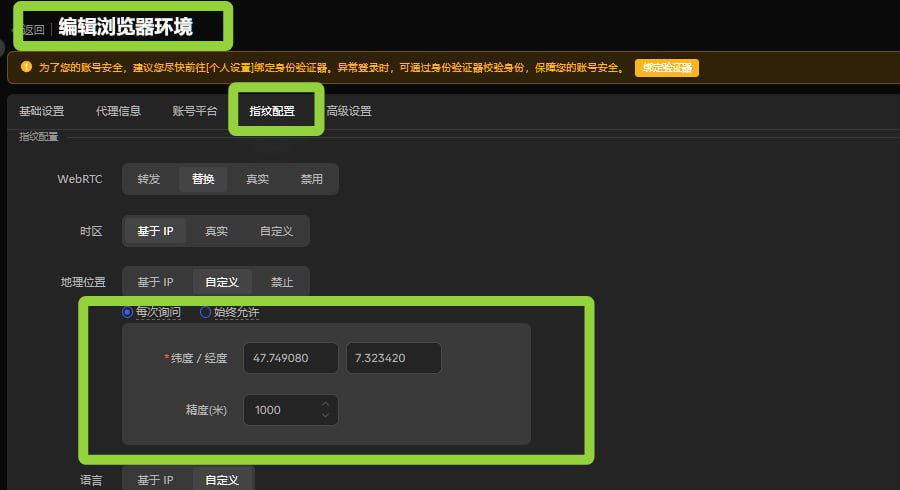Switch to the 基础设置 tab

pos(41,111)
